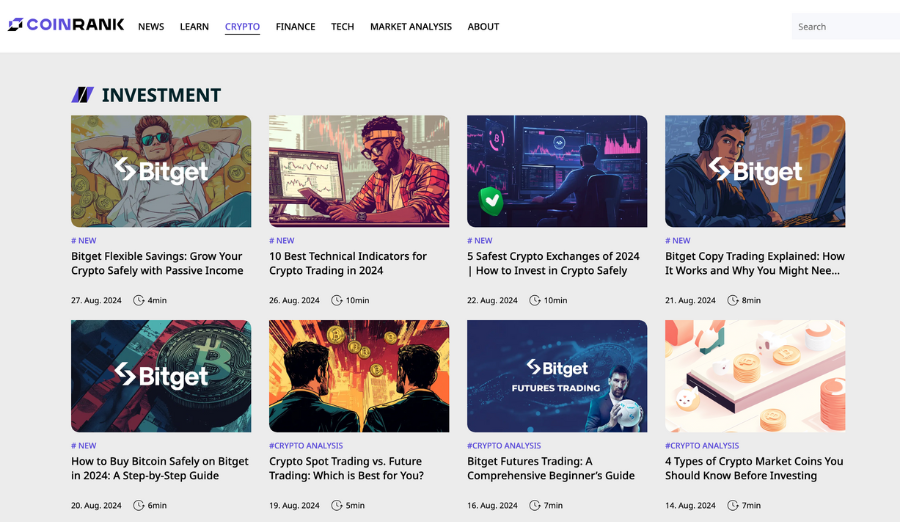
Task: Open Bitget Copy Trading Explained title
Action: pos(755,264)
